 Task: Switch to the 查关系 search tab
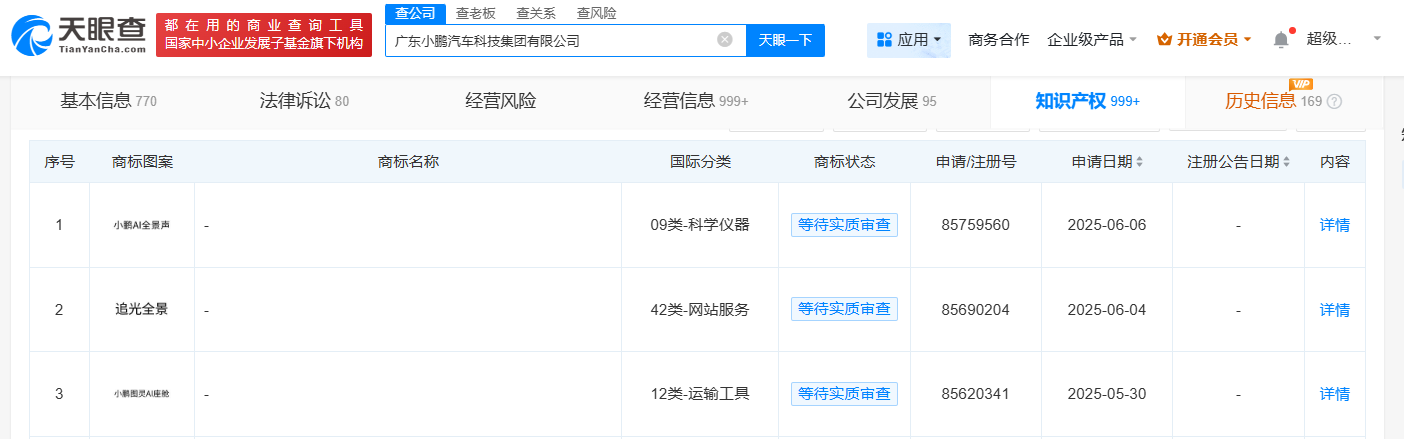536,13
